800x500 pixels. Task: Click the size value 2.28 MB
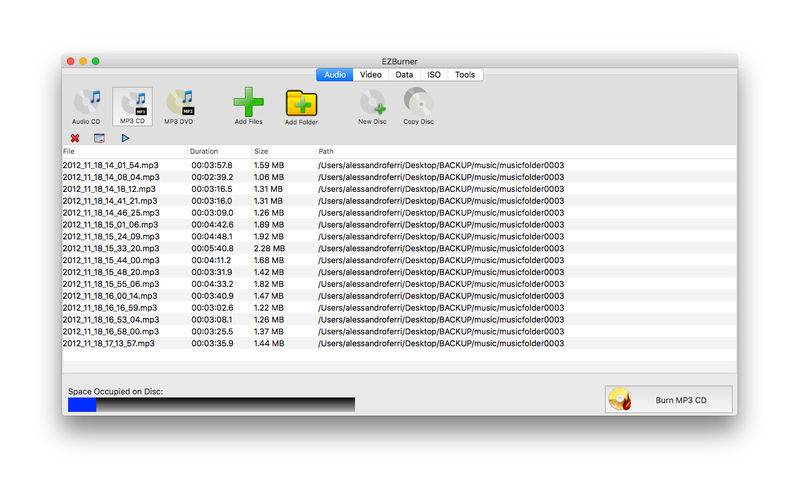[x=269, y=248]
